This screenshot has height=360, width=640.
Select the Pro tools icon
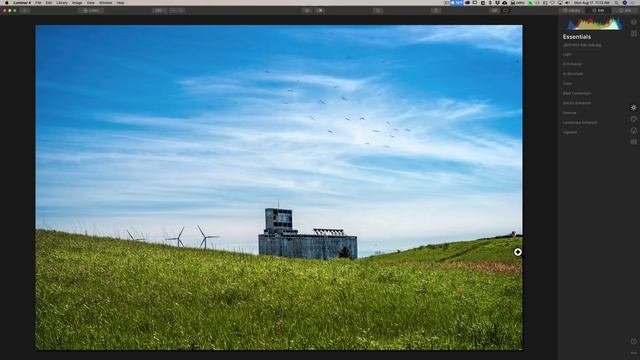[x=633, y=142]
